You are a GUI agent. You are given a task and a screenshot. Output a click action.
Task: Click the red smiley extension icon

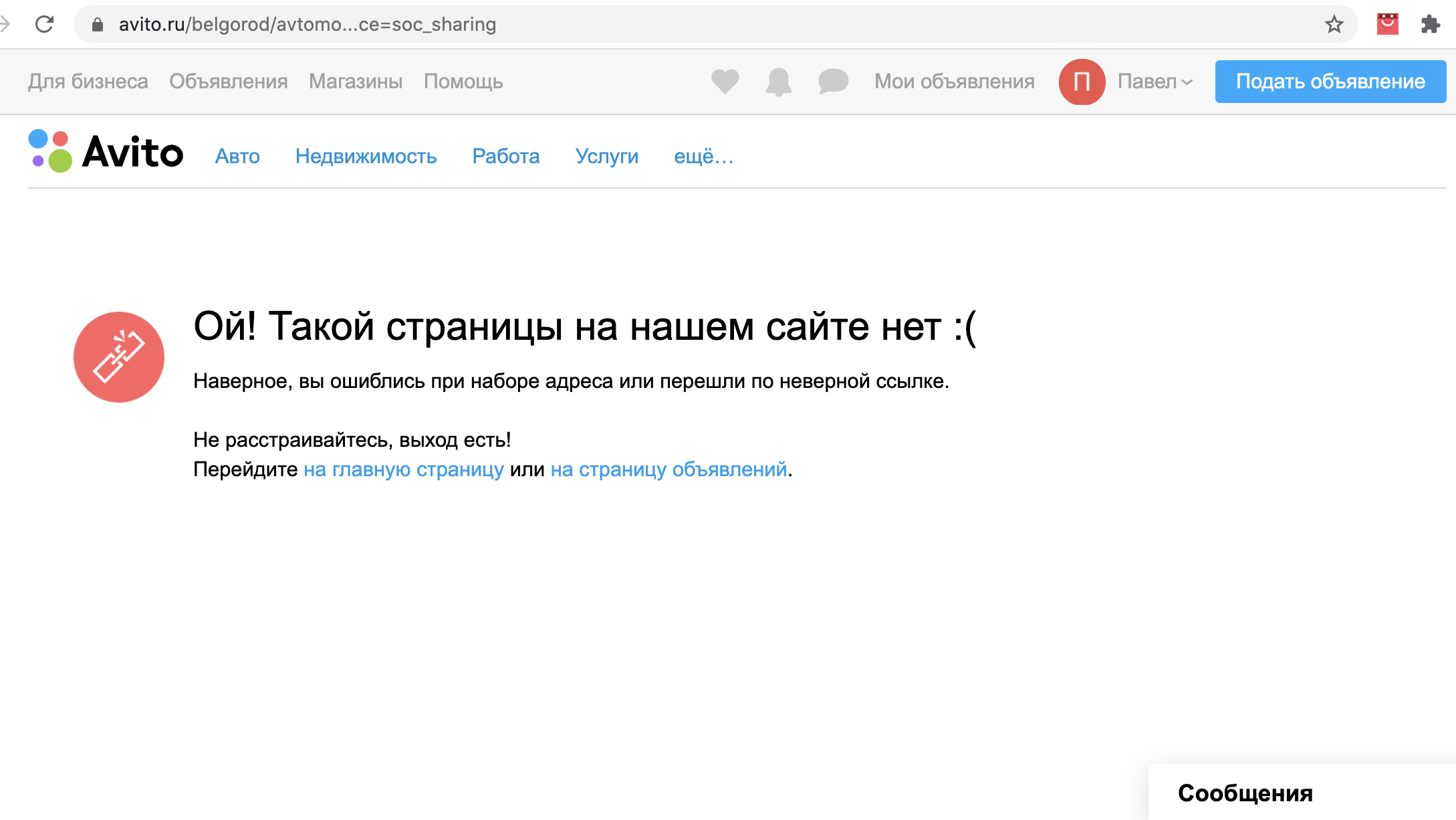coord(1387,25)
